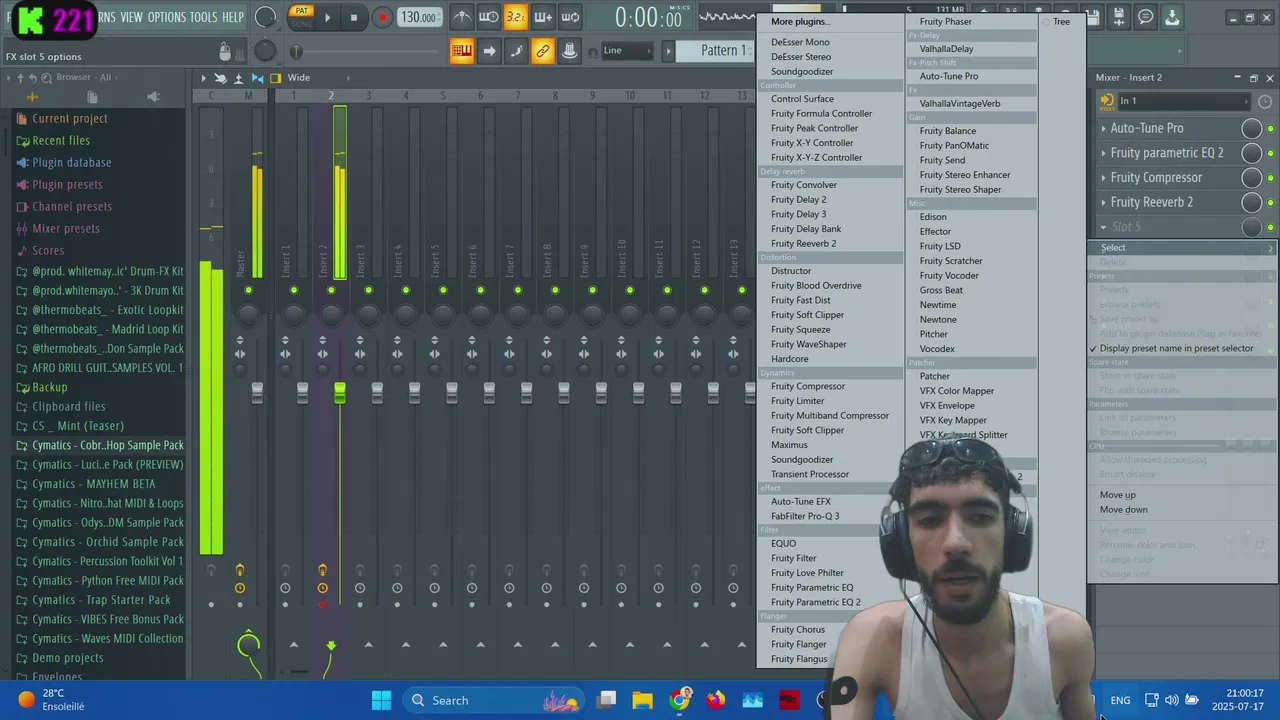This screenshot has width=1280, height=720.
Task: Choose Fruity Stereo Enhancer plugin
Action: (x=965, y=175)
